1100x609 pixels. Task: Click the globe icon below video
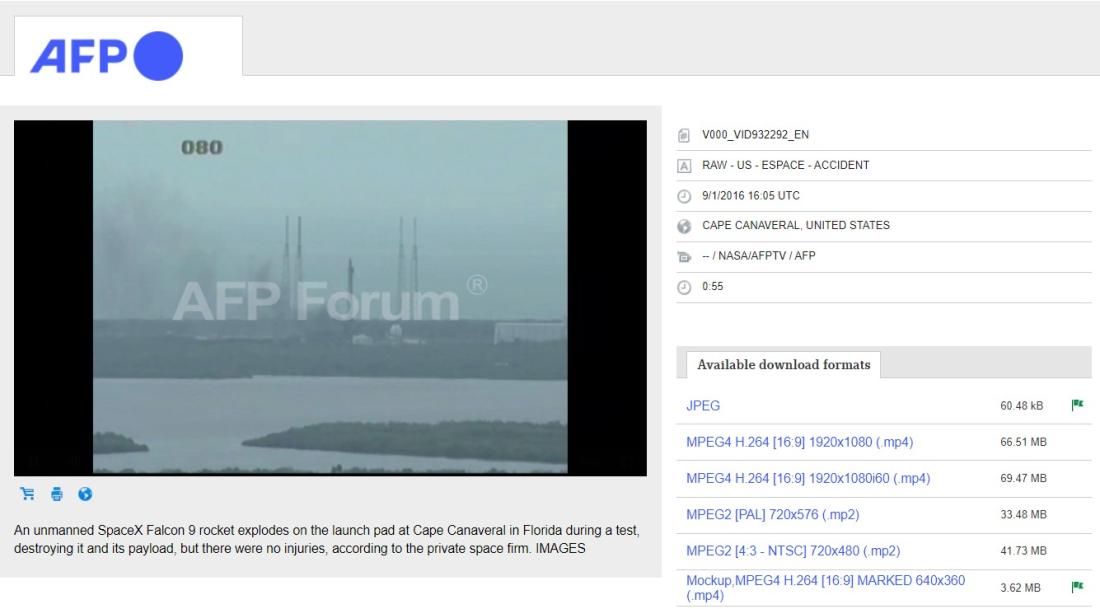[x=85, y=494]
